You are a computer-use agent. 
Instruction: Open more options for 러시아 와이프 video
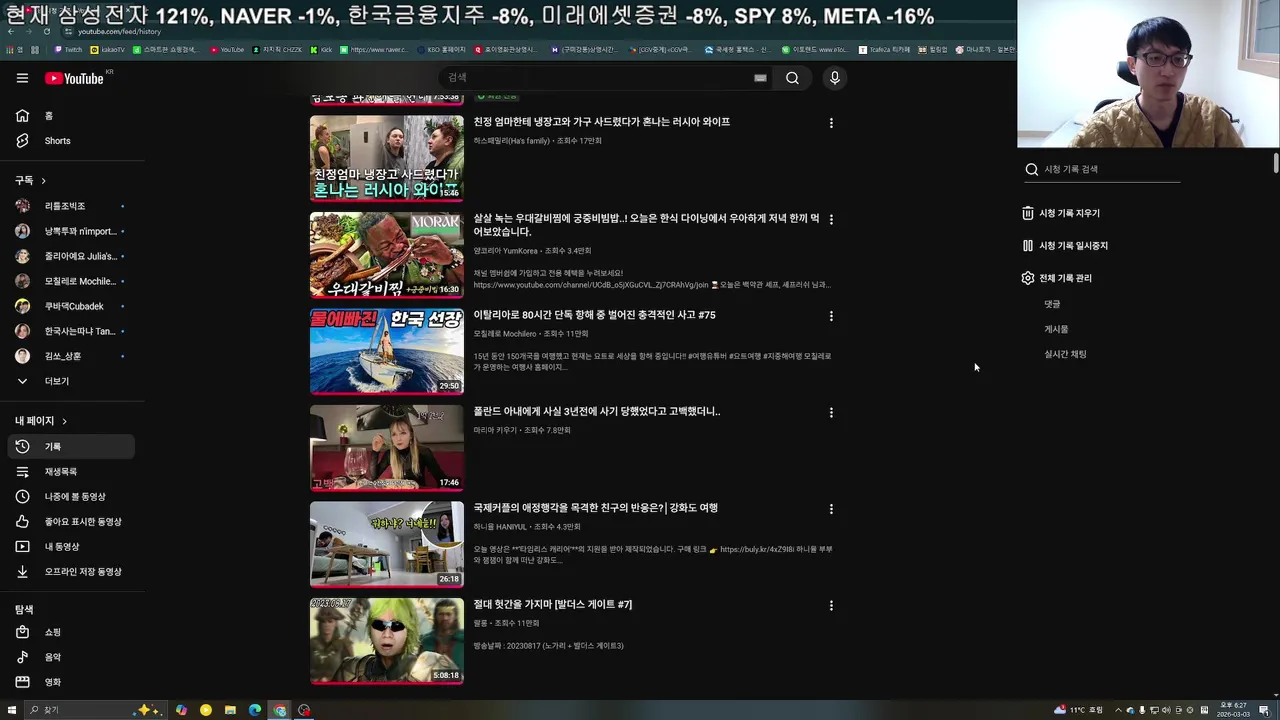[831, 123]
